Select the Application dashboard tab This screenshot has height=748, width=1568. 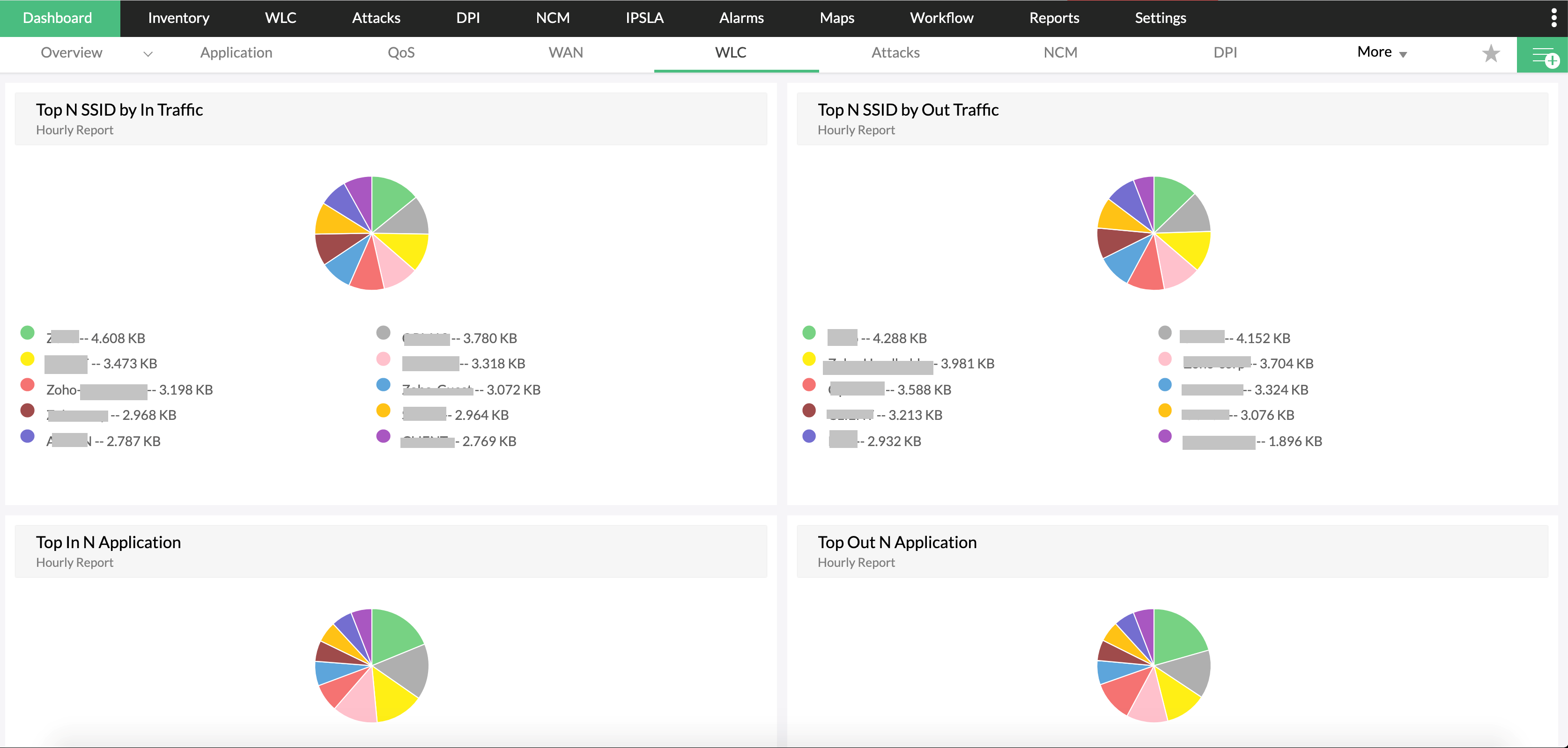236,53
